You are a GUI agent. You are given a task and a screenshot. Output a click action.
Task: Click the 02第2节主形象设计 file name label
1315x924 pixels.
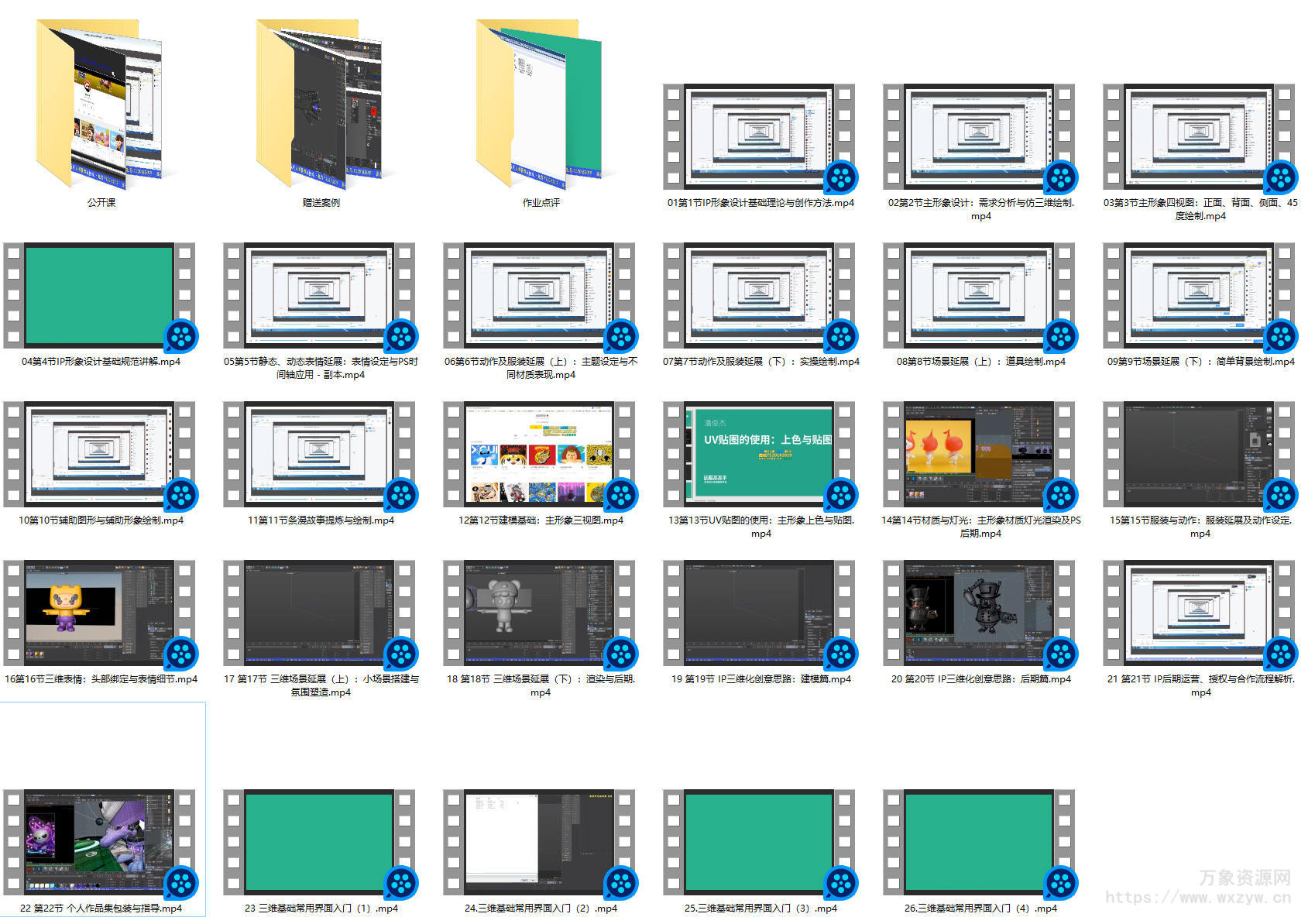[x=980, y=209]
